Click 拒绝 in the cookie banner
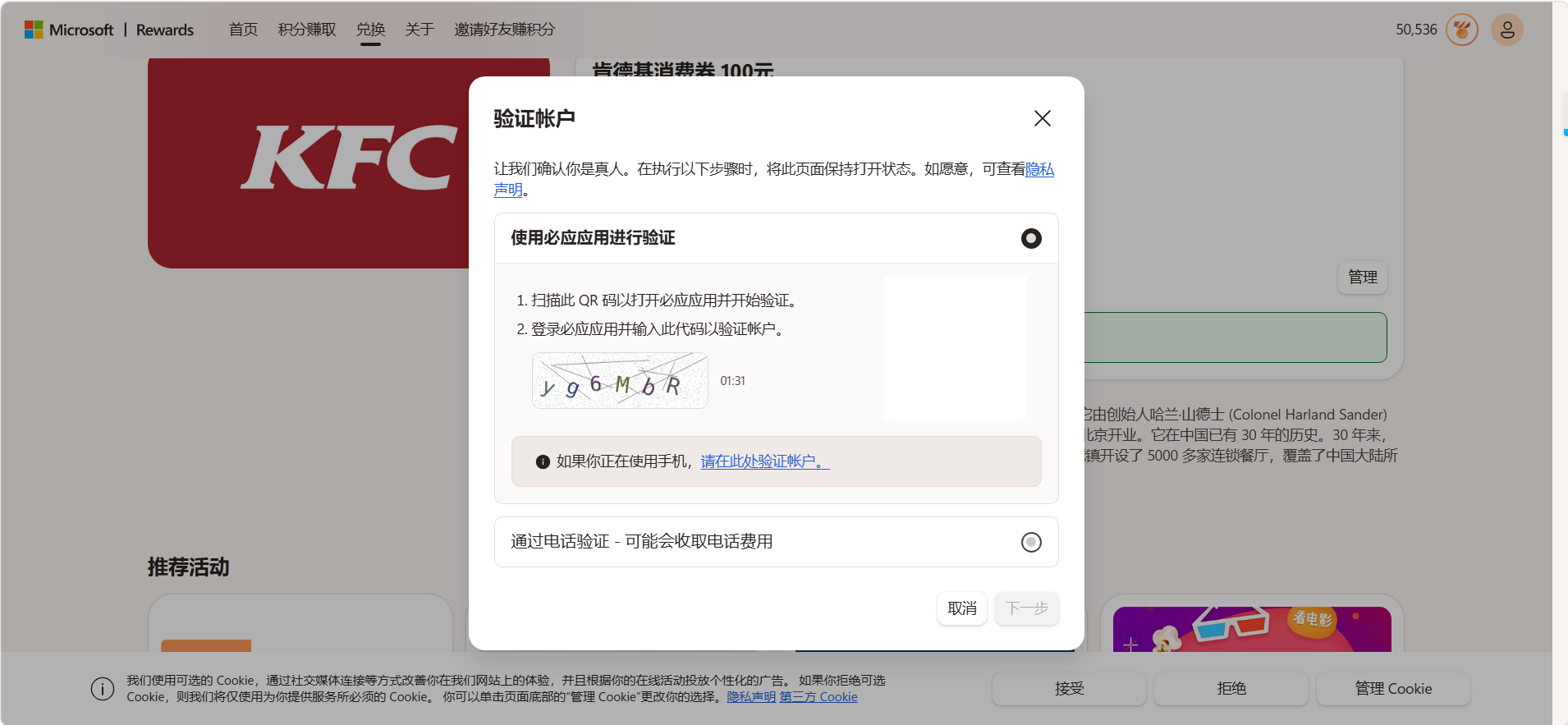The image size is (1568, 725). point(1231,689)
